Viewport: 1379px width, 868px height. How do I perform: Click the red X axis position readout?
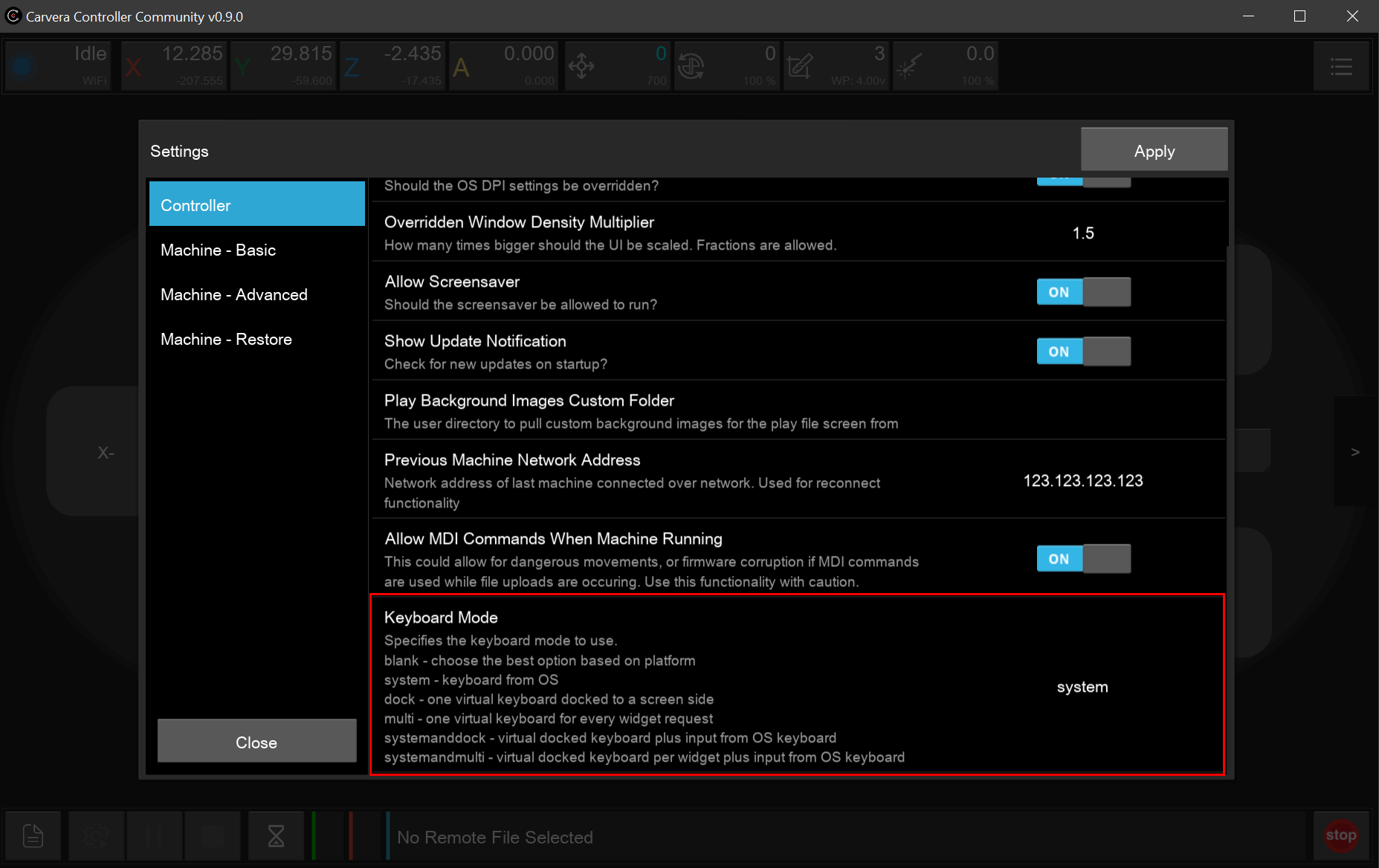(x=174, y=65)
